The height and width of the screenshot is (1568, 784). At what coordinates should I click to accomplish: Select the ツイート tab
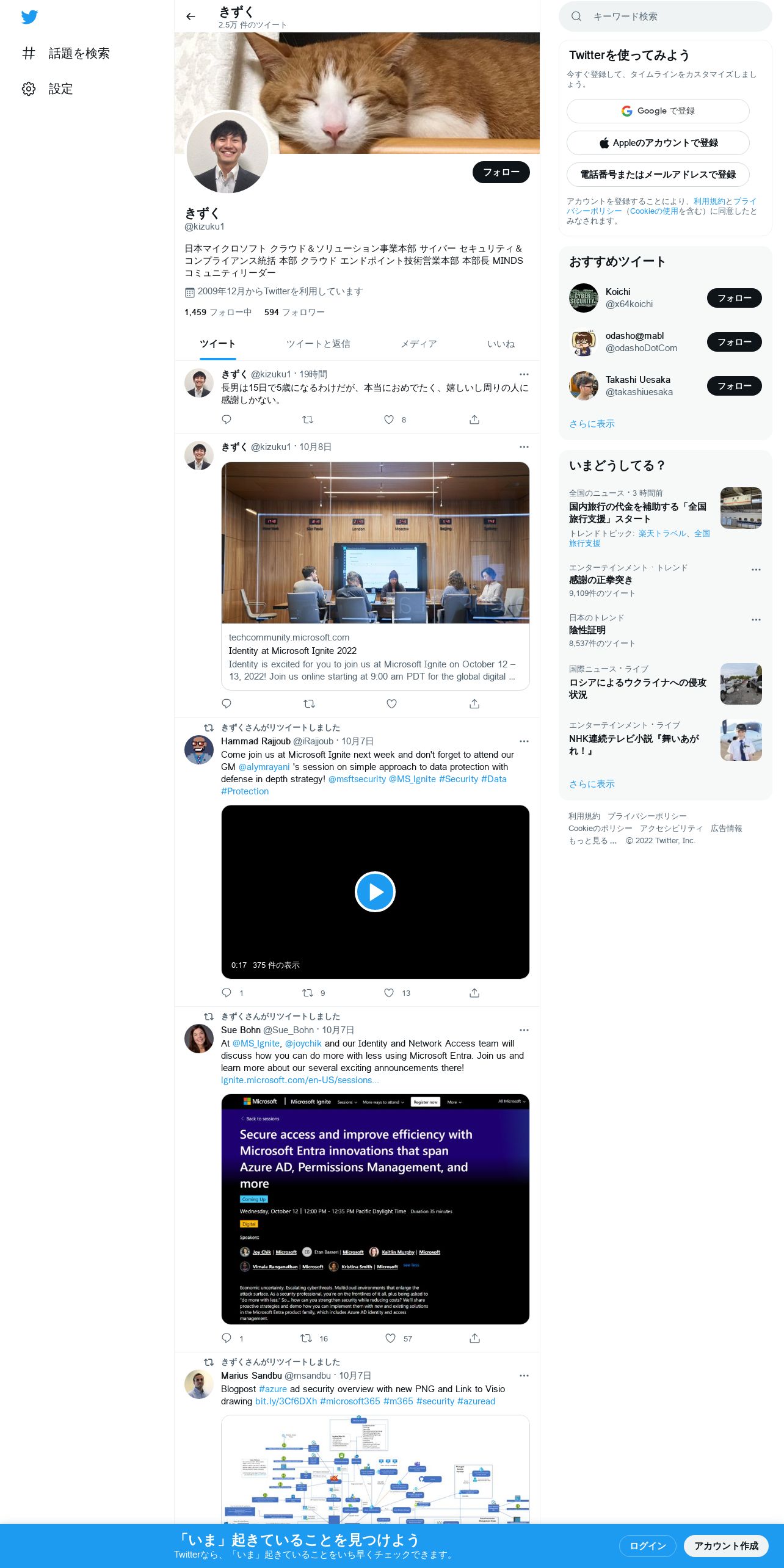217,344
